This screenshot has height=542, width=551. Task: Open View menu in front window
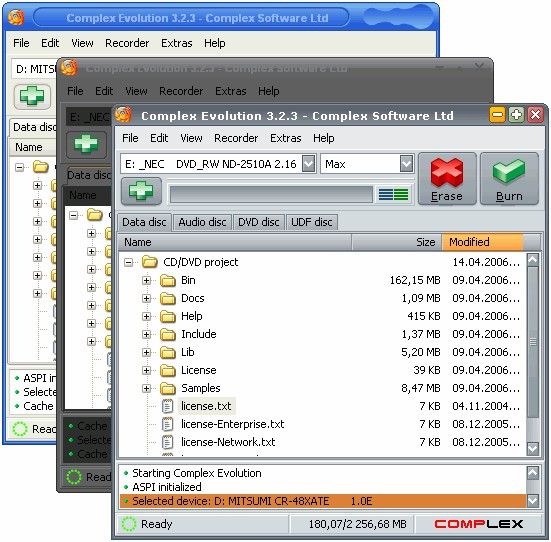(191, 138)
